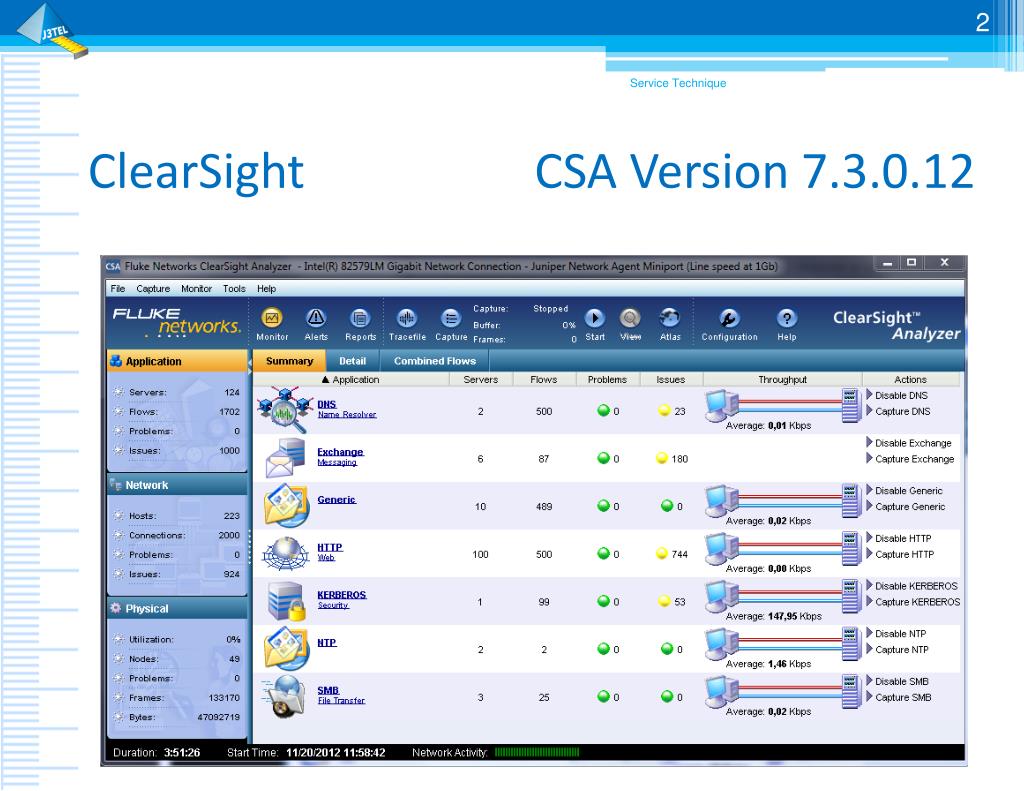The image size is (1024, 791).
Task: Open the NTP application link
Action: 327,643
